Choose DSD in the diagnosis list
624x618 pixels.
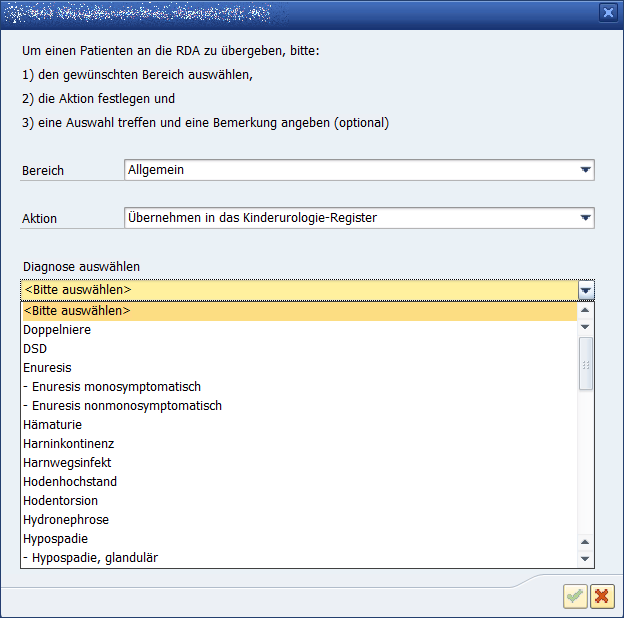click(x=36, y=349)
